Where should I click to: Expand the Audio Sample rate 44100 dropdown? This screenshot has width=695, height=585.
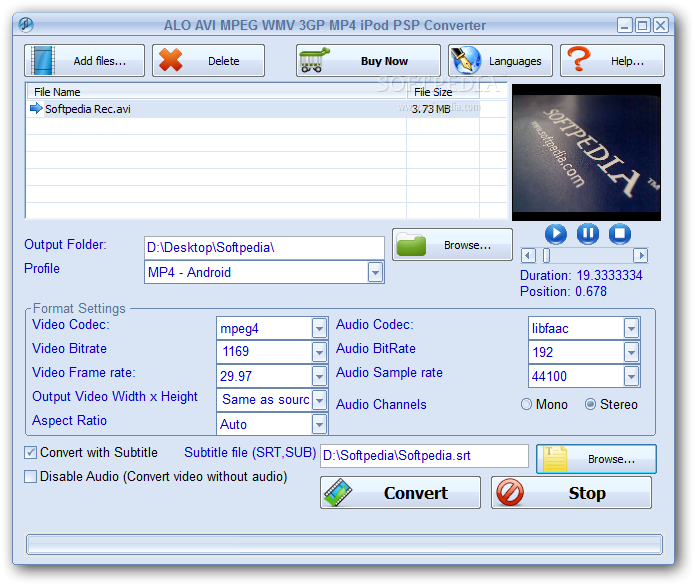[631, 376]
